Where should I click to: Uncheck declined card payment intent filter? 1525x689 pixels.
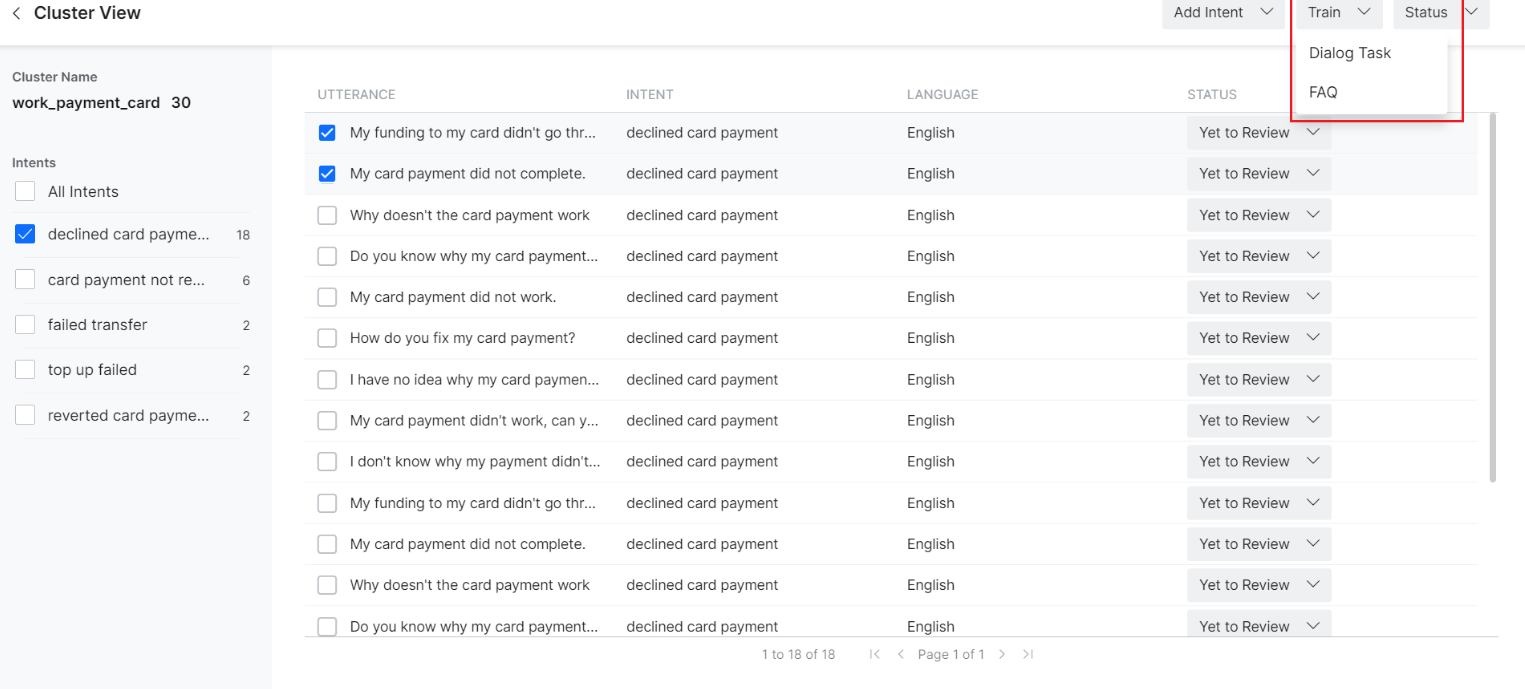point(25,234)
